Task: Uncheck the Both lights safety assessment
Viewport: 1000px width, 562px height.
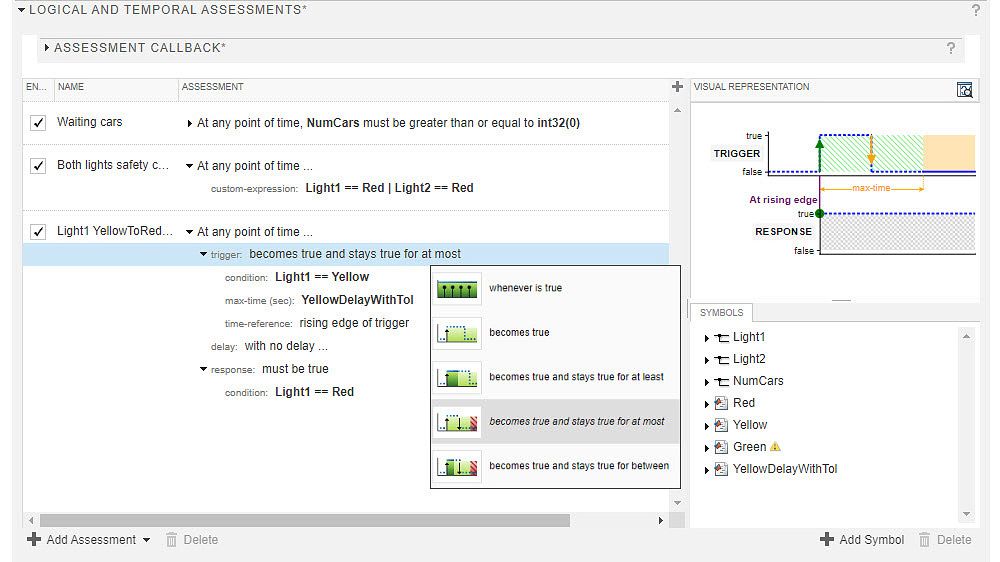Action: [38, 166]
